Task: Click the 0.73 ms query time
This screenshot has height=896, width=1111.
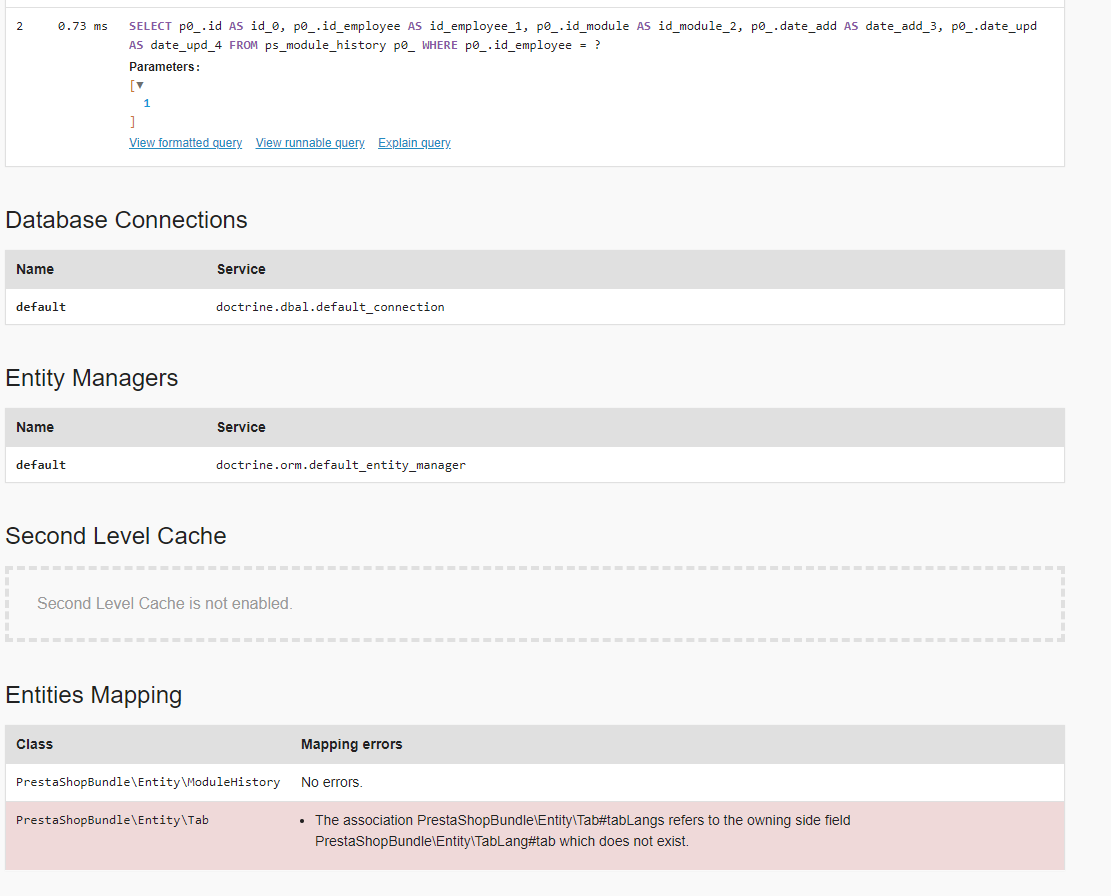Action: point(82,26)
